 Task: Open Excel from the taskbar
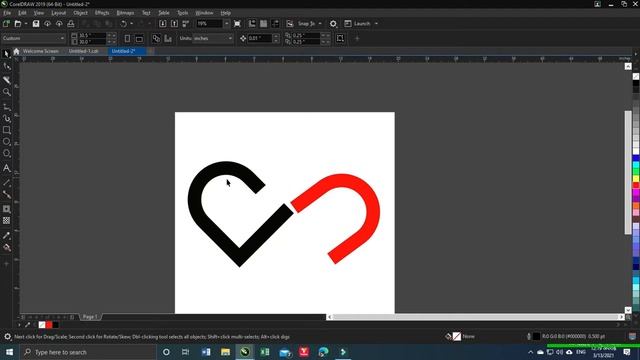(264, 352)
